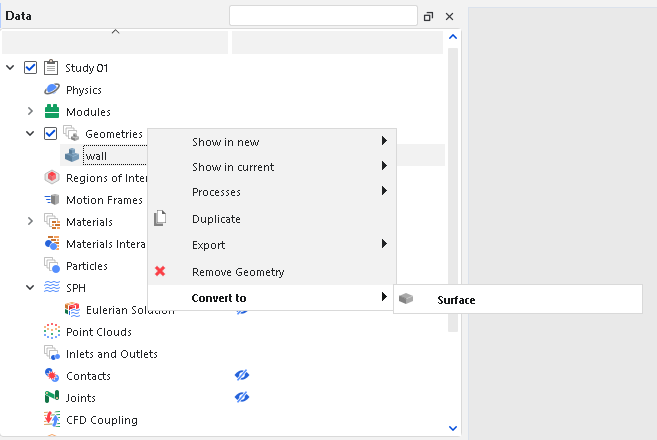Click the green Modules brick icon
The width and height of the screenshot is (657, 440).
(x=52, y=112)
